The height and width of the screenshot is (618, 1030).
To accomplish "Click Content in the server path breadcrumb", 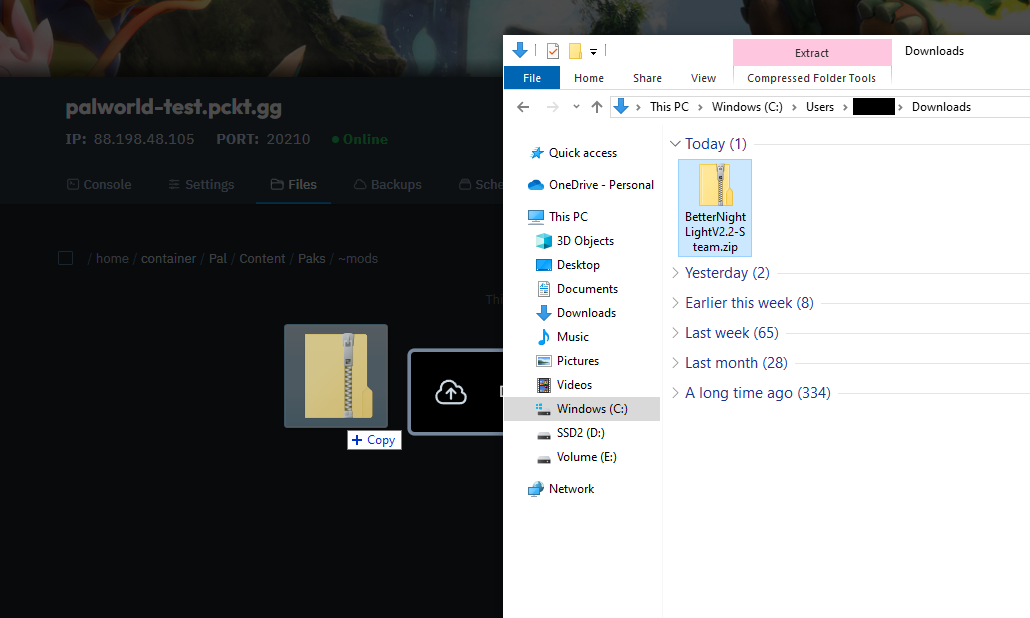I will click(262, 259).
